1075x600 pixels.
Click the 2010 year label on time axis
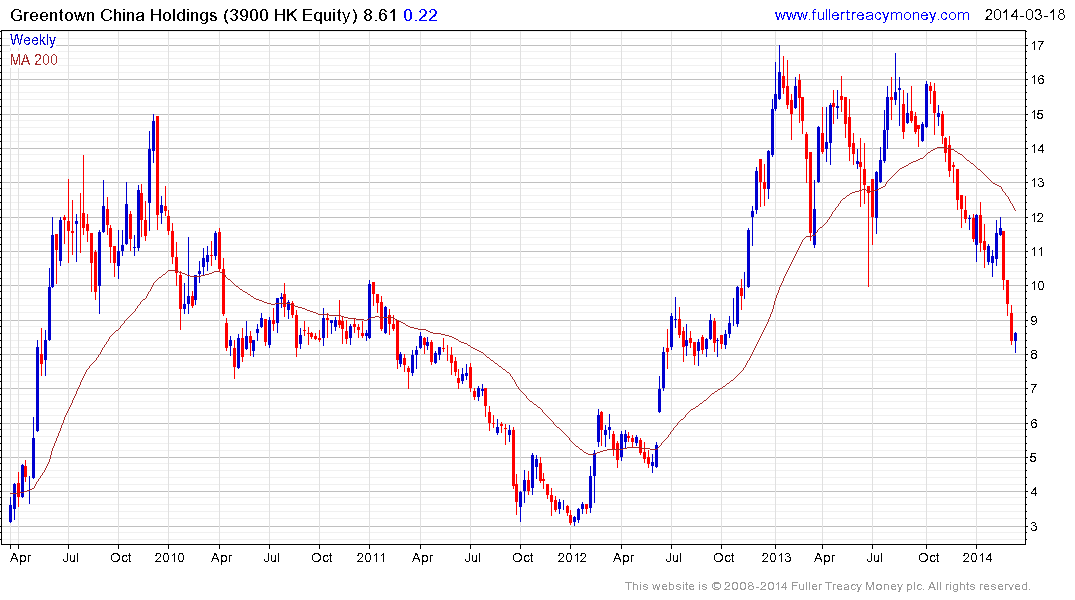(169, 557)
